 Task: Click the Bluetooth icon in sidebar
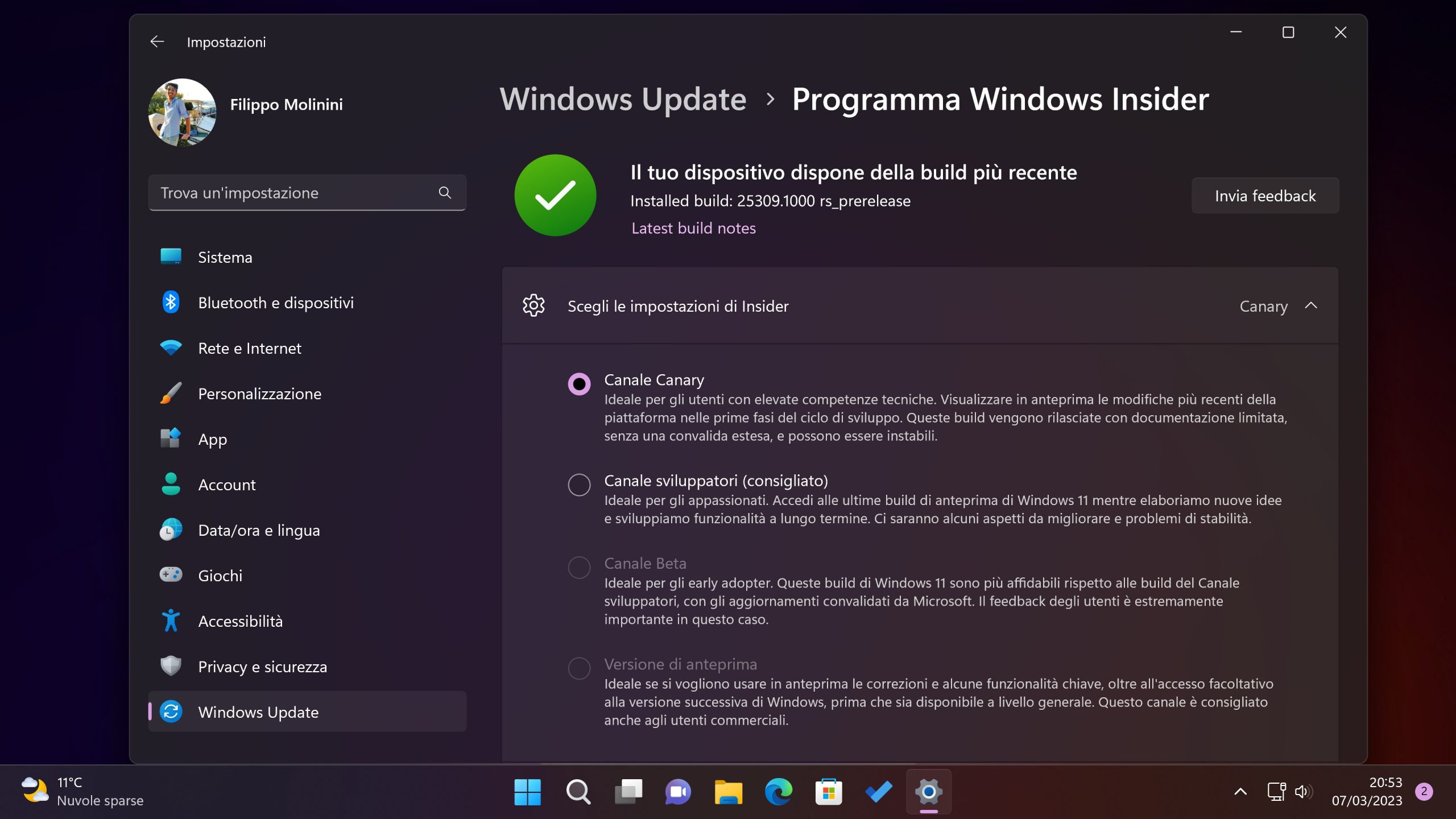click(x=171, y=302)
